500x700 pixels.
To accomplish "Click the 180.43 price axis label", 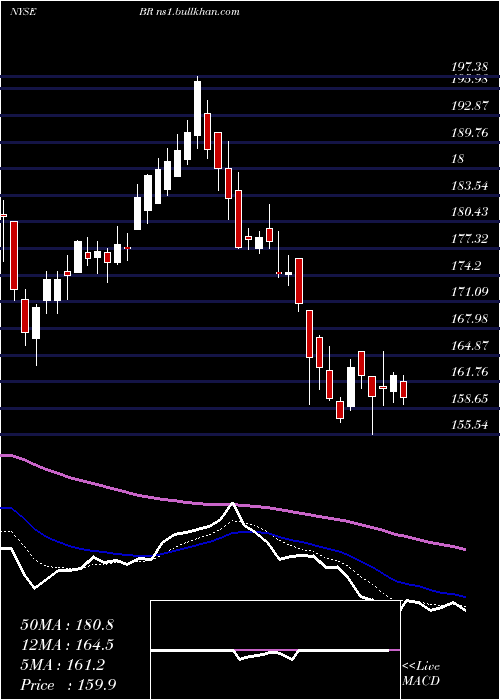I will [x=470, y=212].
